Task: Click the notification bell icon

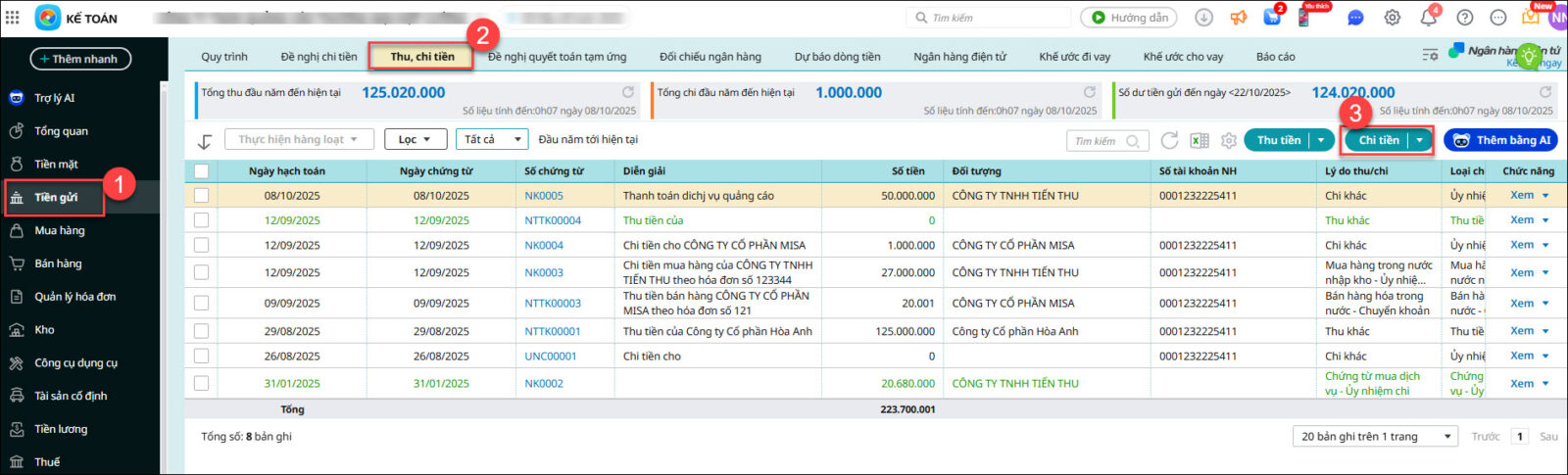Action: 1428,18
